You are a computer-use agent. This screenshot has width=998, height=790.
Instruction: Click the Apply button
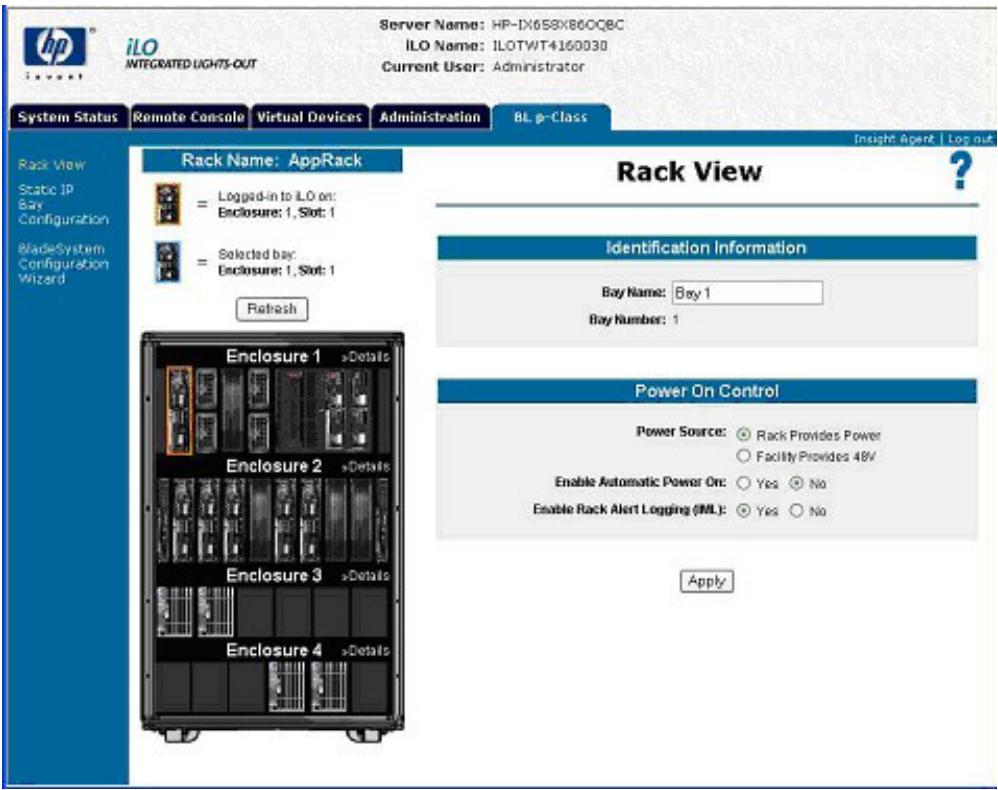pos(706,581)
